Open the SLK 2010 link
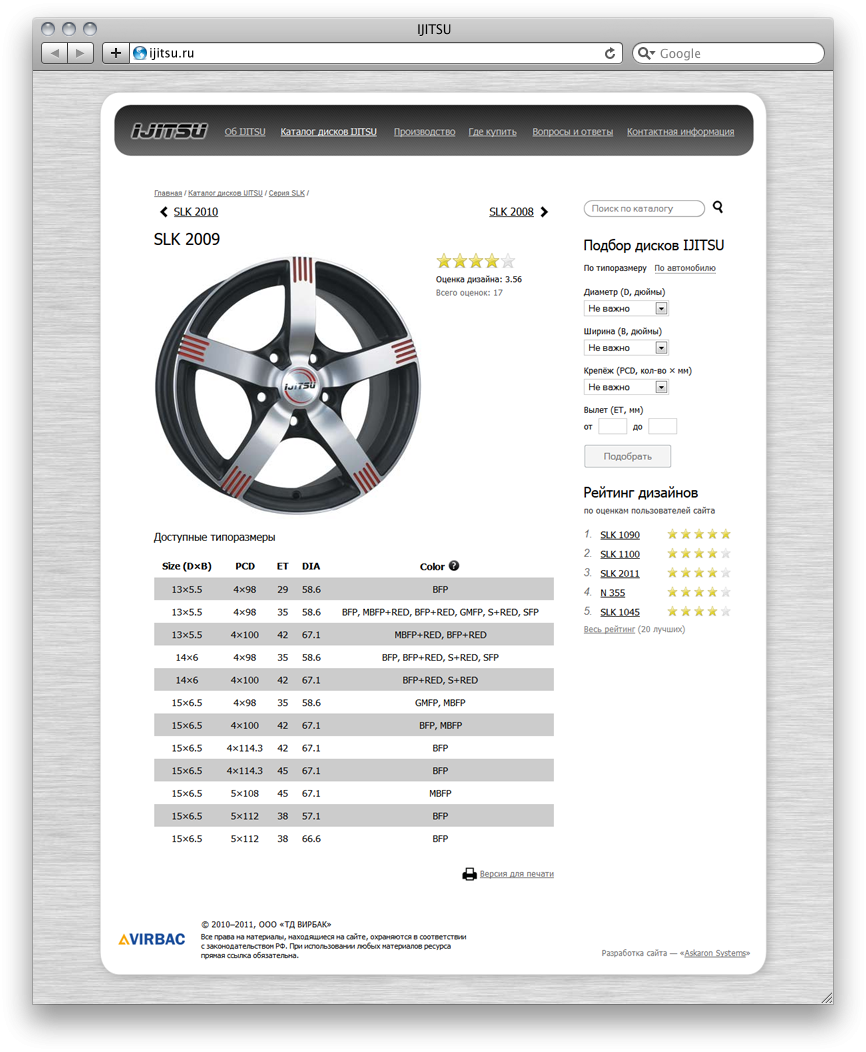Screen dimensions: 866x1052 coord(196,212)
